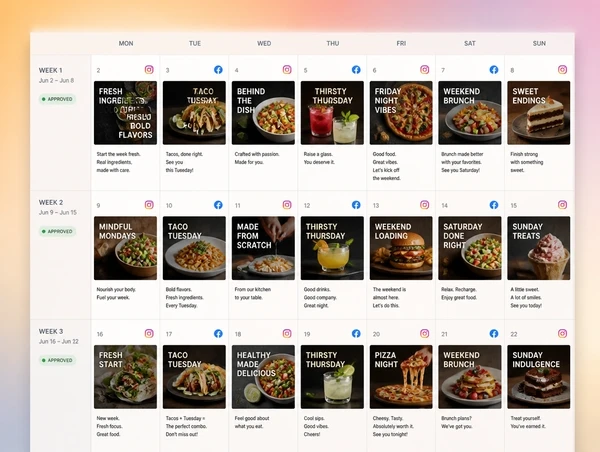Viewport: 600px width, 452px height.
Task: Open the Fresh Start wrap post
Action: point(126,377)
